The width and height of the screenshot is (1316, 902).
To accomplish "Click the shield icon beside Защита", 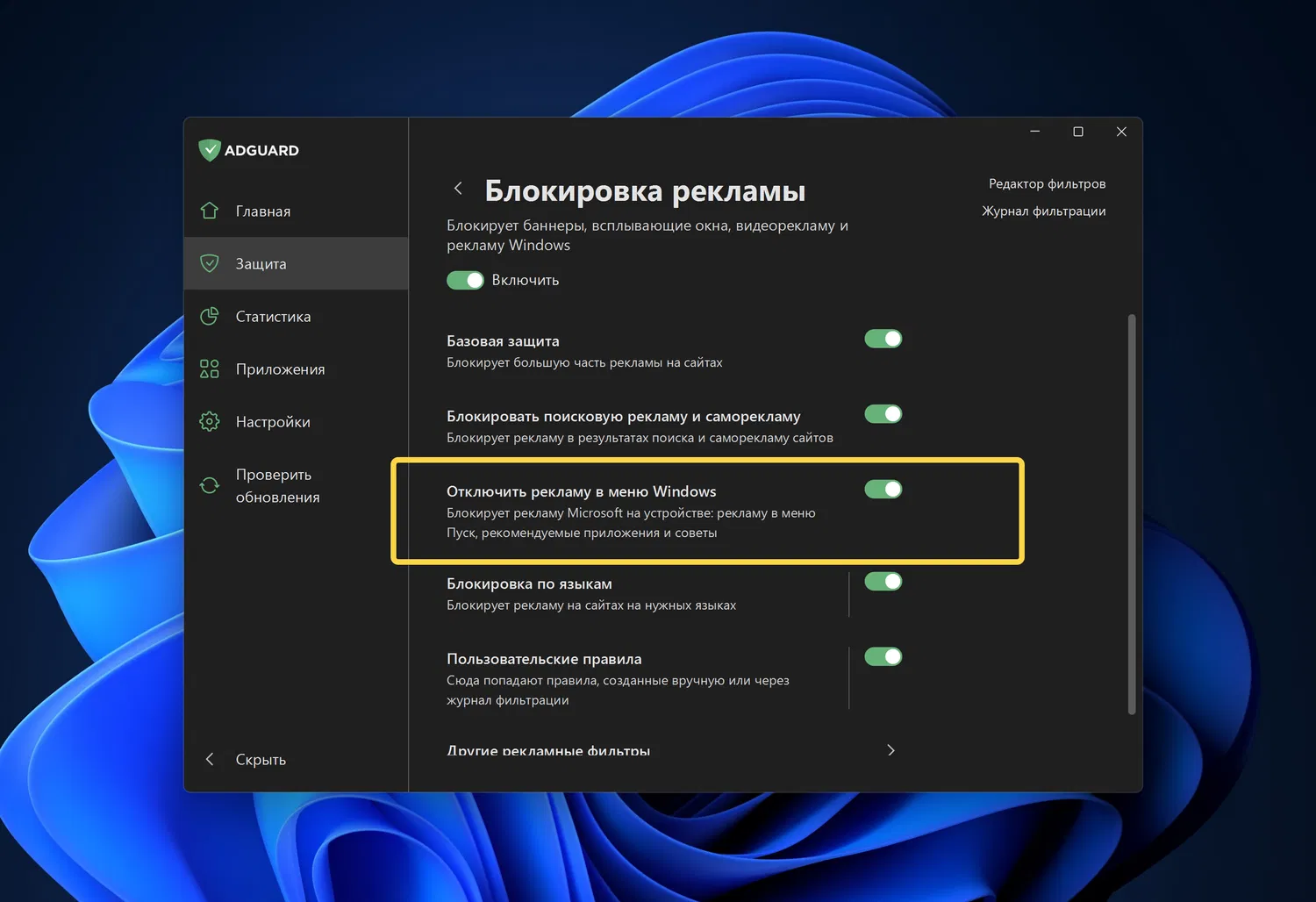I will click(x=209, y=263).
